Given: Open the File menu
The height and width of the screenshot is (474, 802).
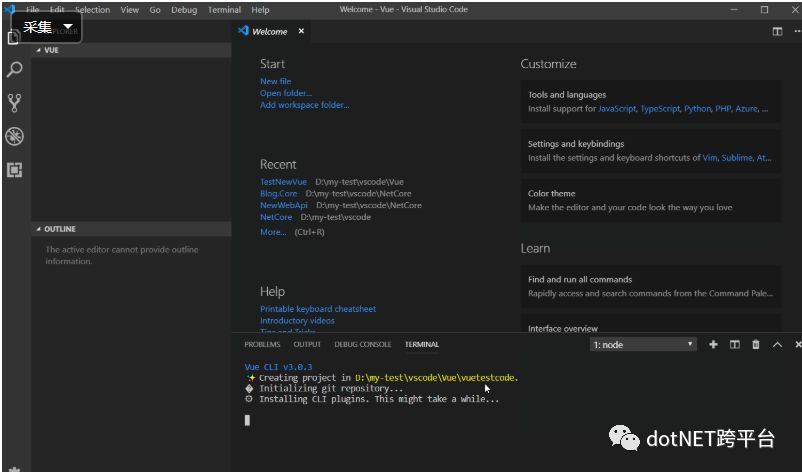Looking at the screenshot, I should (x=32, y=10).
